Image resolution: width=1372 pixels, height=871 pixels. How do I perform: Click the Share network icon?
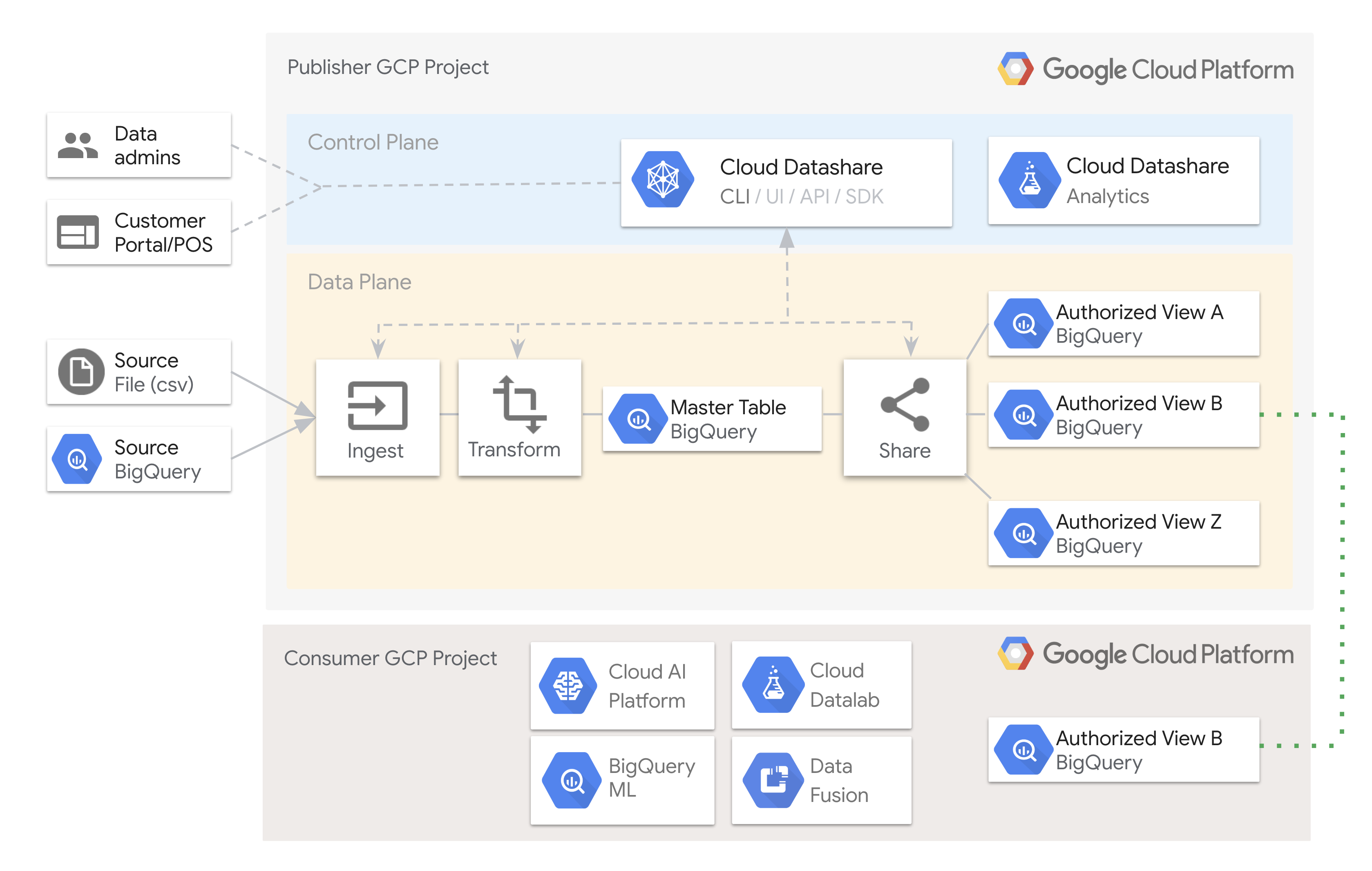[905, 404]
